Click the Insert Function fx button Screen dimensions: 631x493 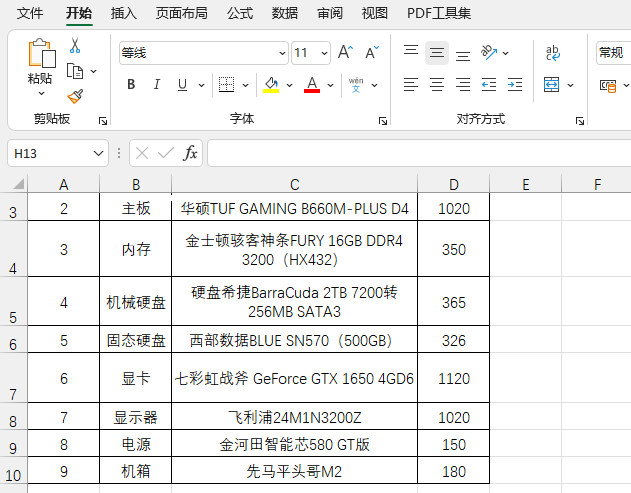click(x=190, y=153)
